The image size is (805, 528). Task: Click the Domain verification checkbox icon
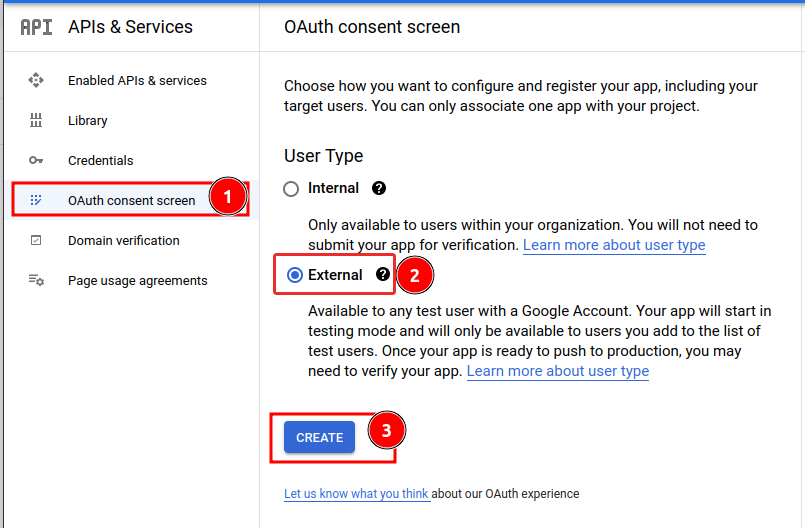coord(36,240)
